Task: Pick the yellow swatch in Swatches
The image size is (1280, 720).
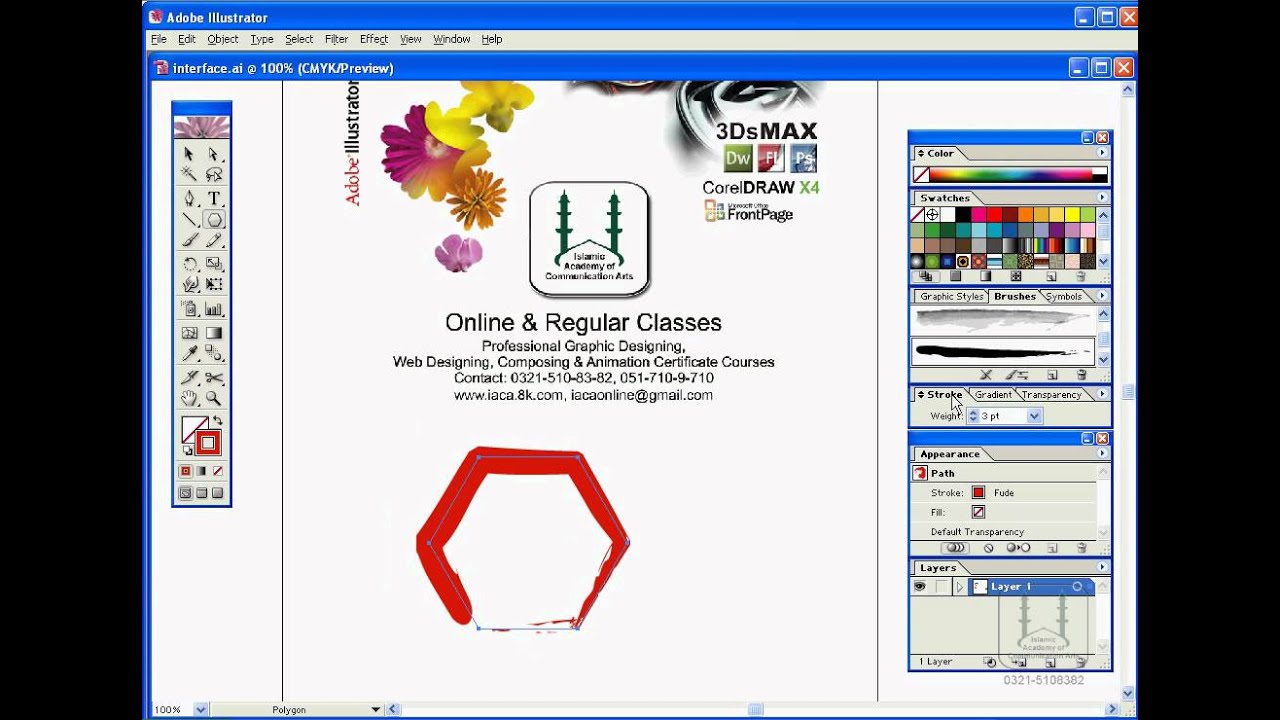Action: 1072,215
